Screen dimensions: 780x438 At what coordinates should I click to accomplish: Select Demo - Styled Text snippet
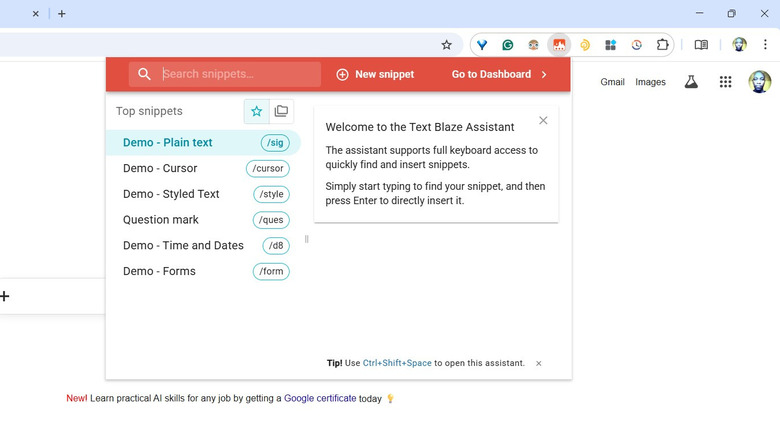pyautogui.click(x=203, y=194)
